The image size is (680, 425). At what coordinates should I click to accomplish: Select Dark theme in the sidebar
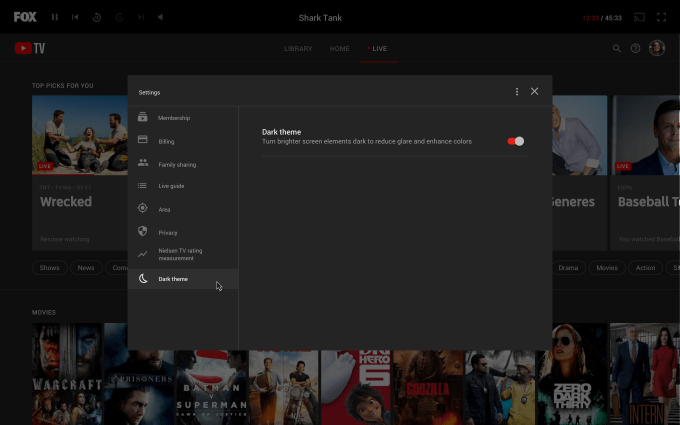click(172, 279)
